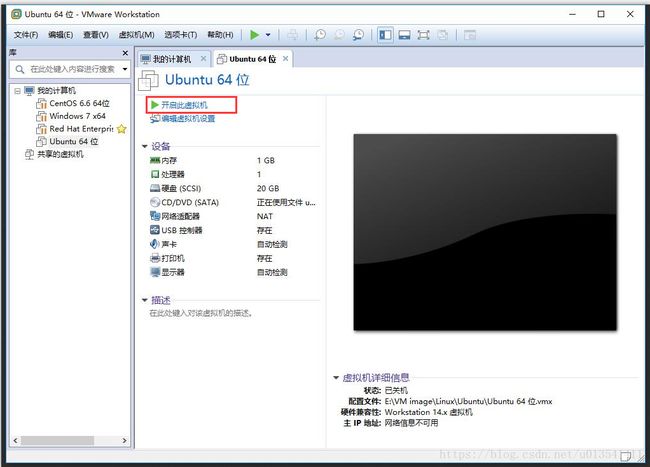Open the snapshot manager toolbar icon
Viewport: 650px width, 467px height.
point(358,35)
